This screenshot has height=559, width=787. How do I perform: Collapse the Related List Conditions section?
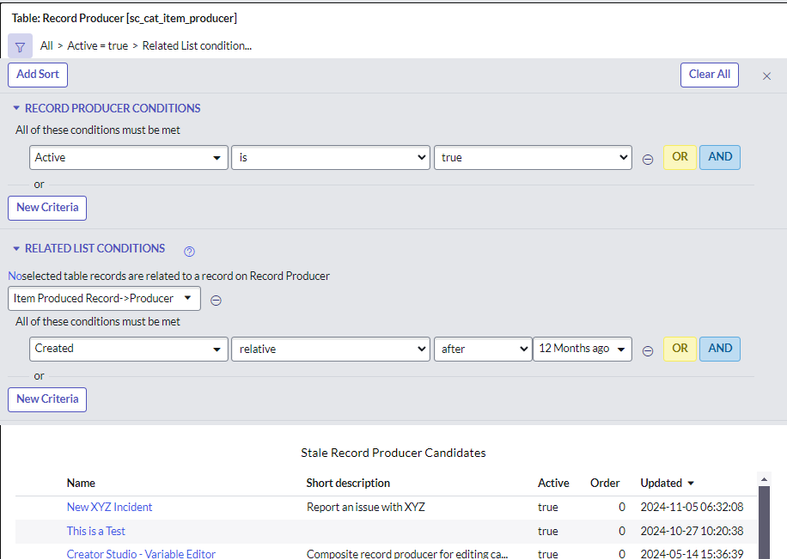pos(16,248)
